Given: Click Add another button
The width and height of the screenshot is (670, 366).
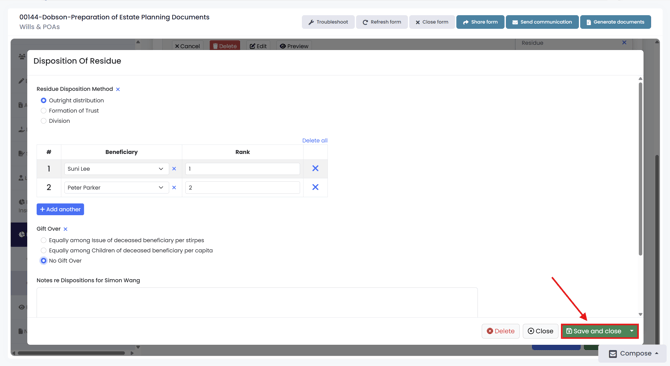Looking at the screenshot, I should pyautogui.click(x=60, y=209).
